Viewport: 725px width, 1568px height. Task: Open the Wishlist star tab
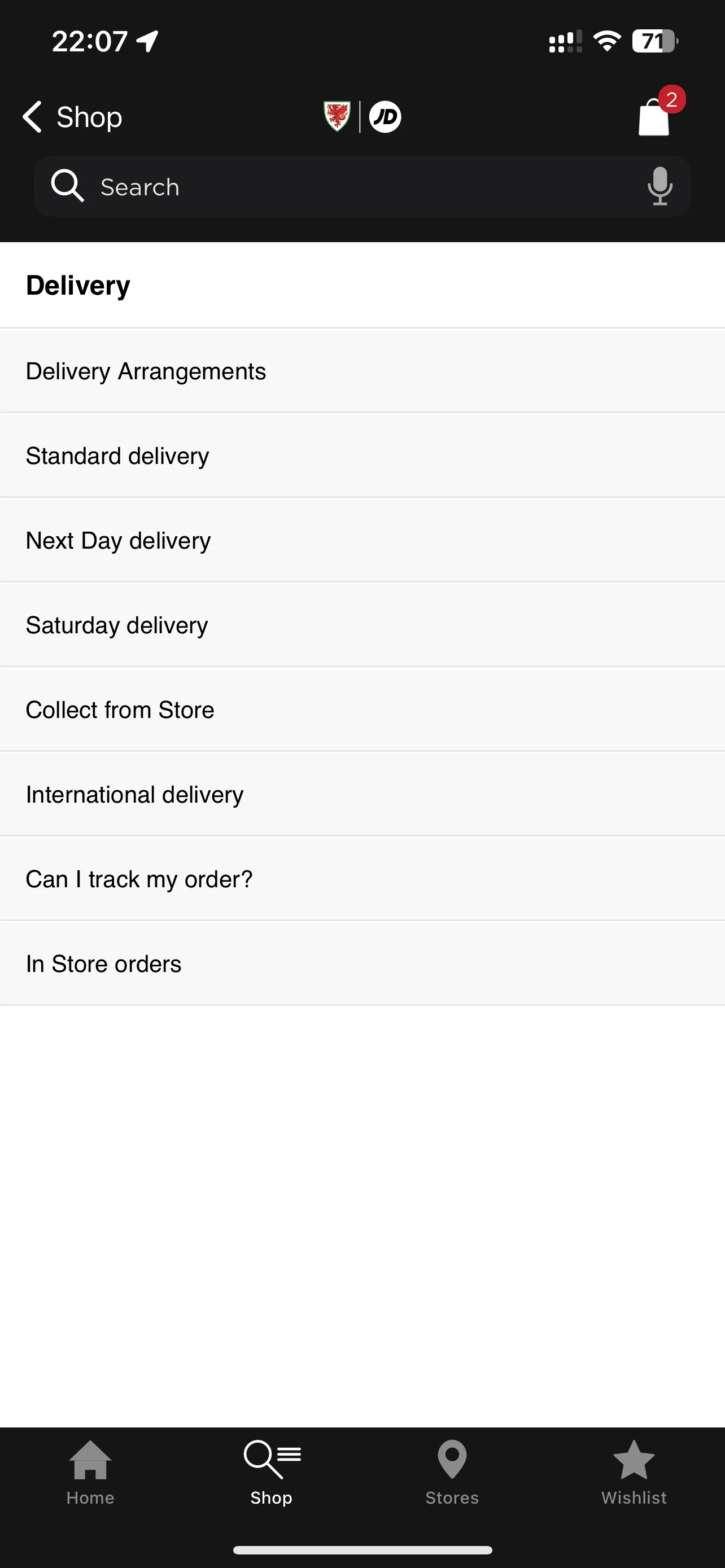pyautogui.click(x=634, y=1473)
